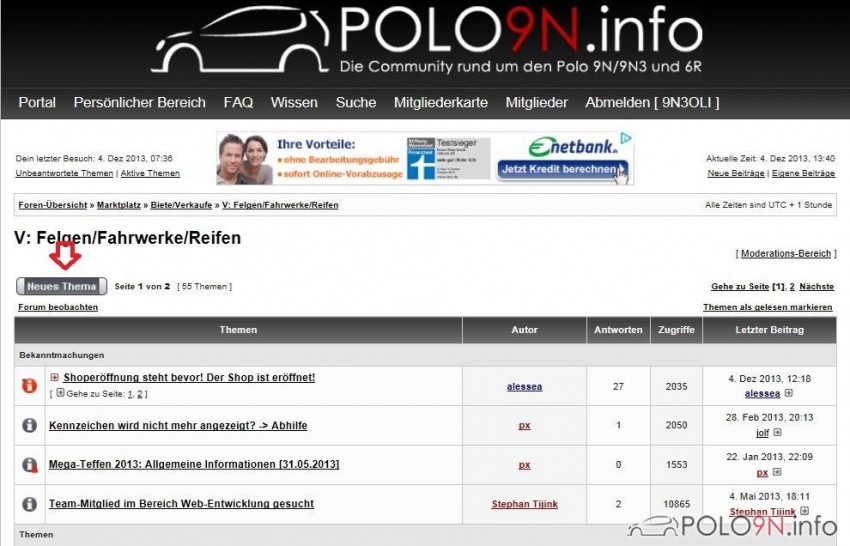This screenshot has width=850, height=546.
Task: Open Persönlicher Bereich
Action: (x=139, y=102)
